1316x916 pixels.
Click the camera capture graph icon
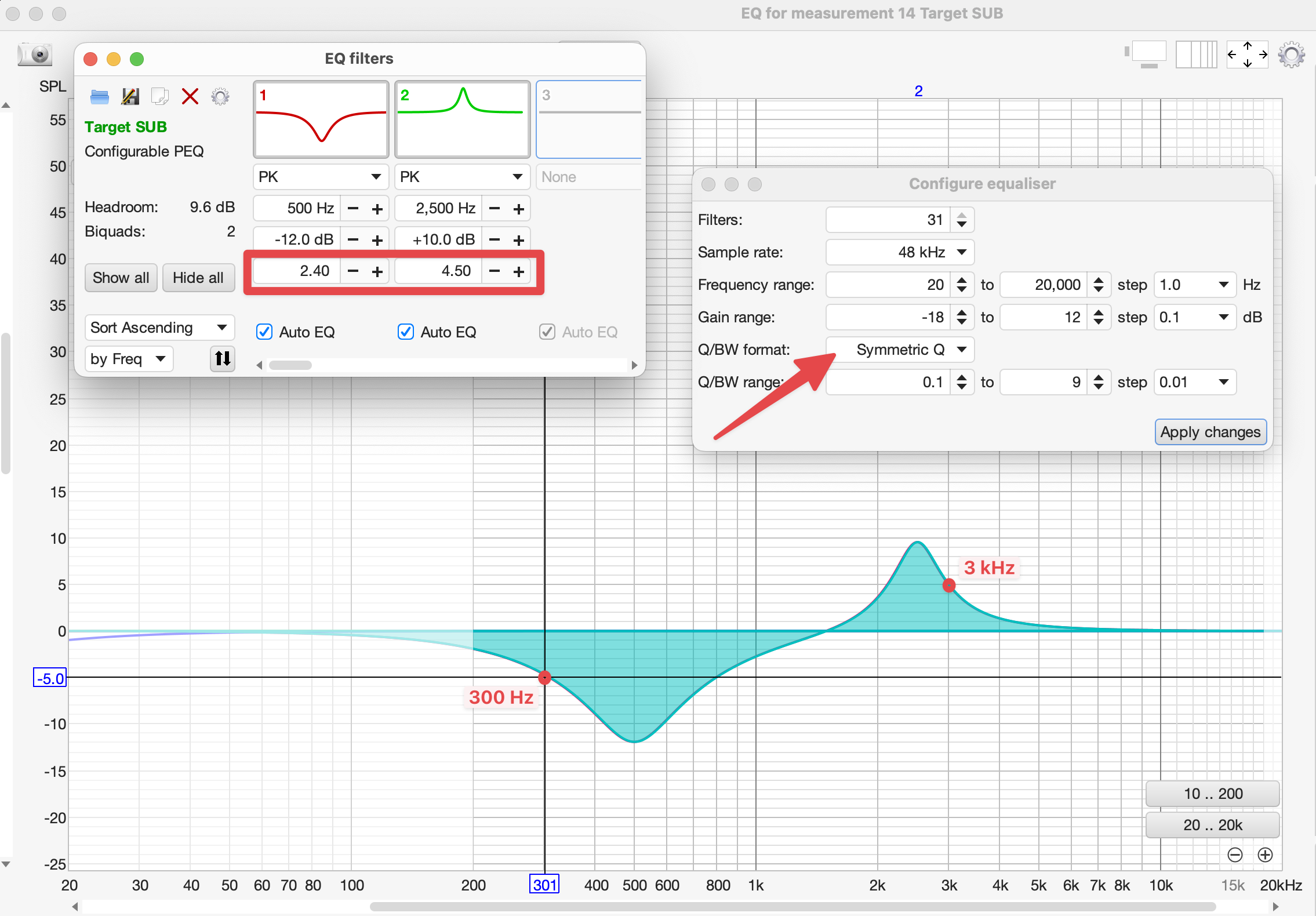pyautogui.click(x=35, y=54)
